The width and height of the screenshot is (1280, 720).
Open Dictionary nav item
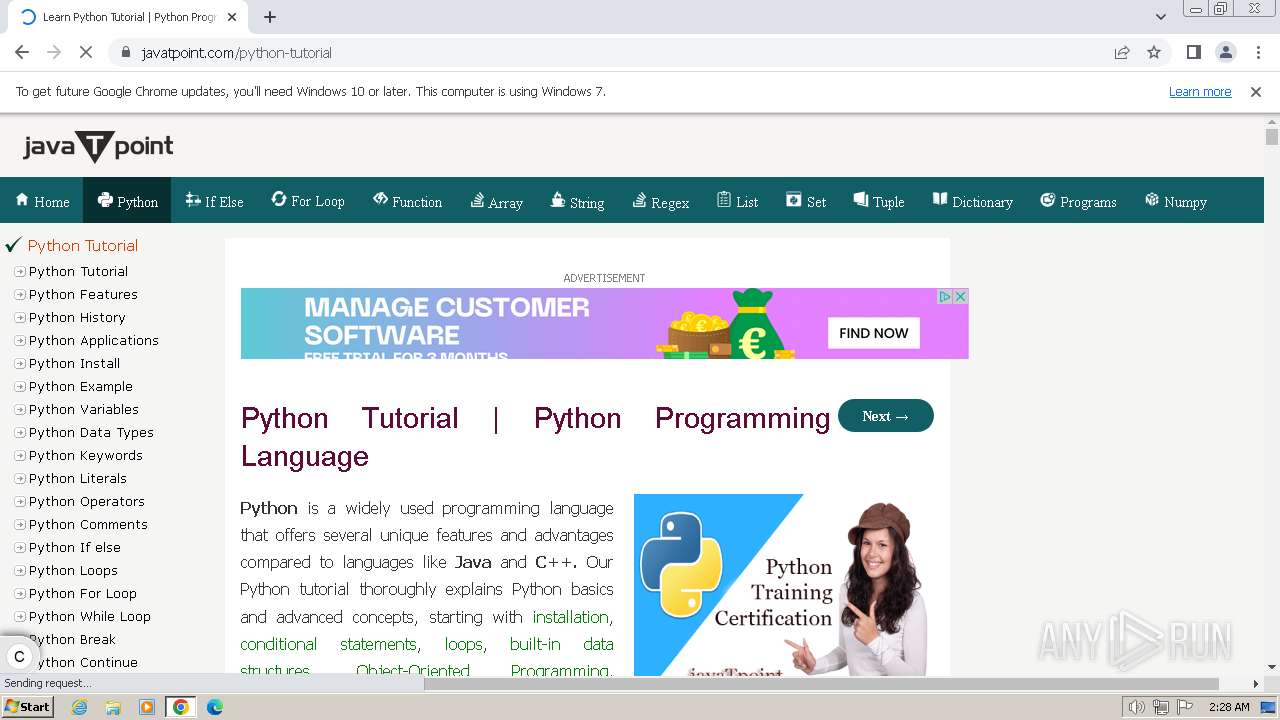click(973, 201)
